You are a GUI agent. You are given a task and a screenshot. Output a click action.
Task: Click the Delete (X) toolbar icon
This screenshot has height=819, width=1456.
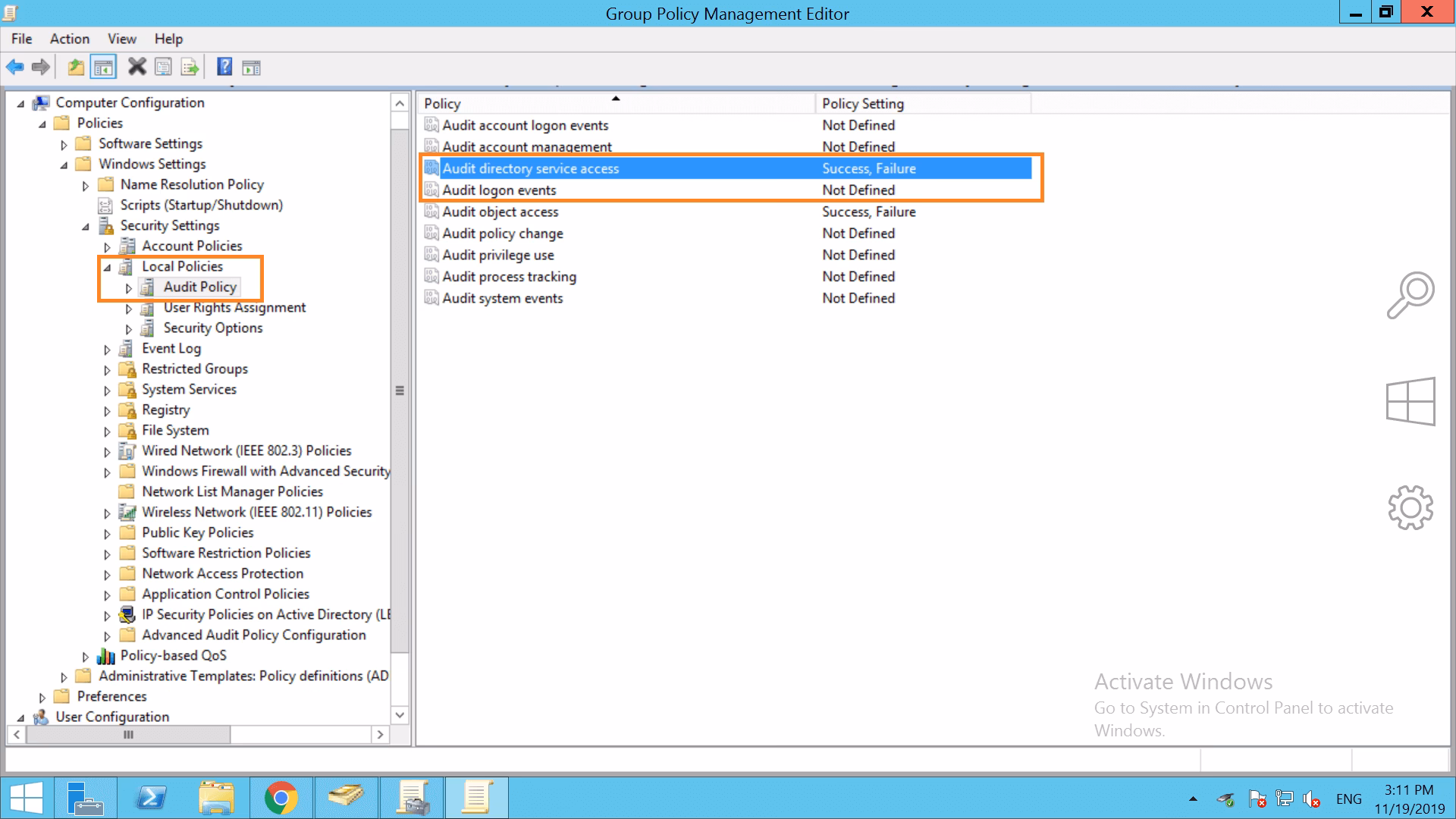click(136, 67)
